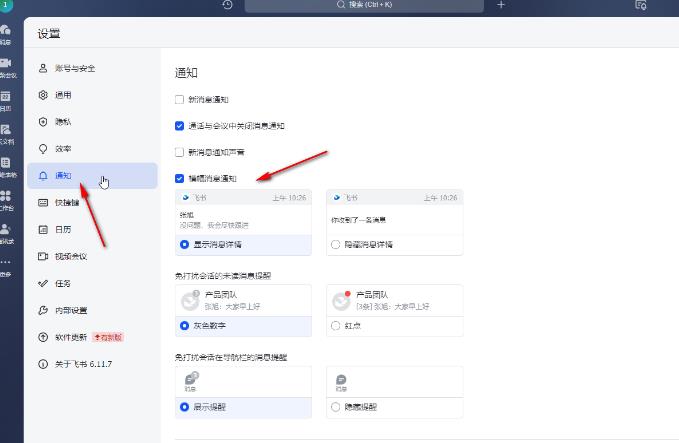Click the 设置 page title

pos(48,34)
